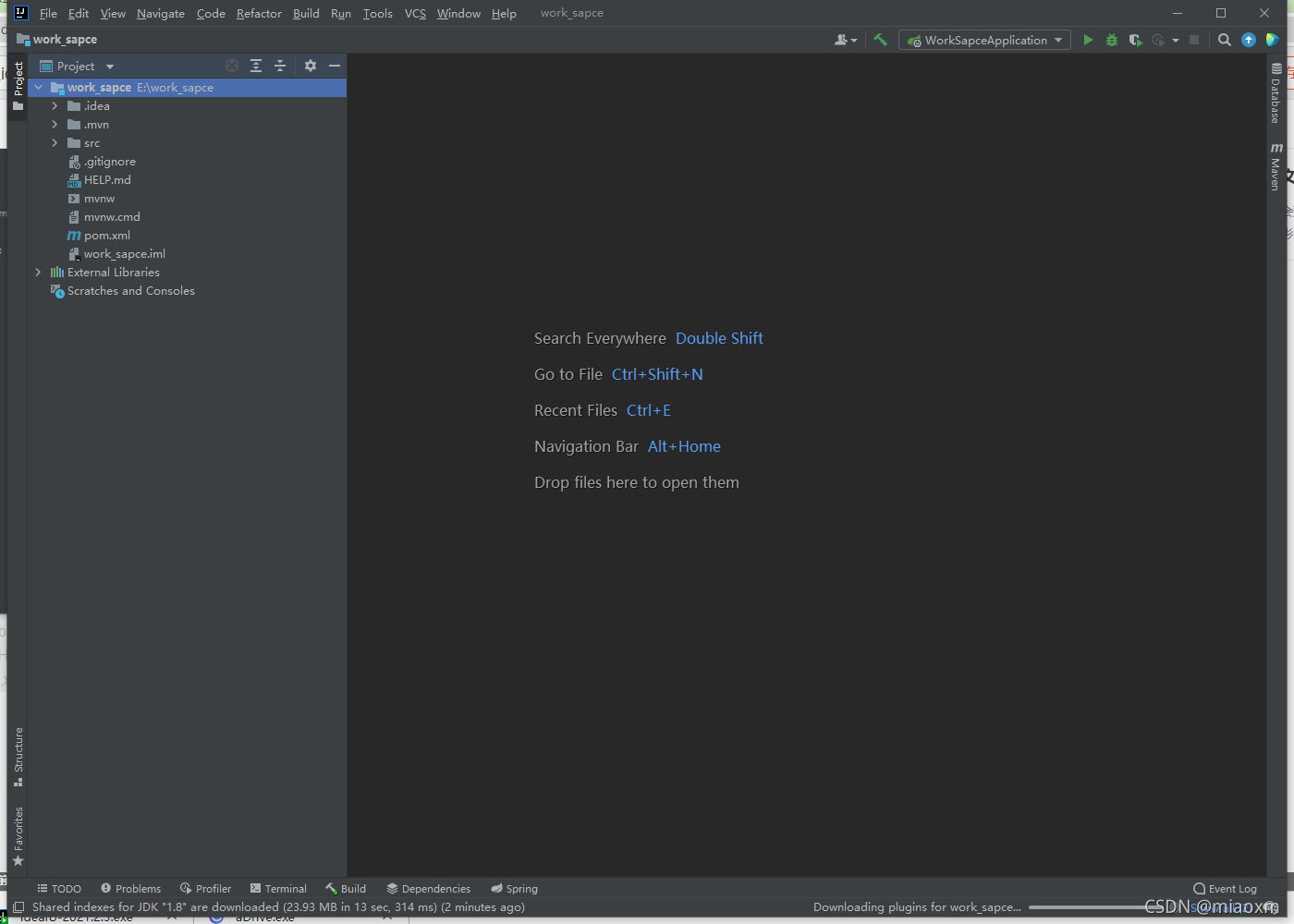The image size is (1294, 924).
Task: Click the Profiler run icon in toolbar
Action: click(1158, 40)
